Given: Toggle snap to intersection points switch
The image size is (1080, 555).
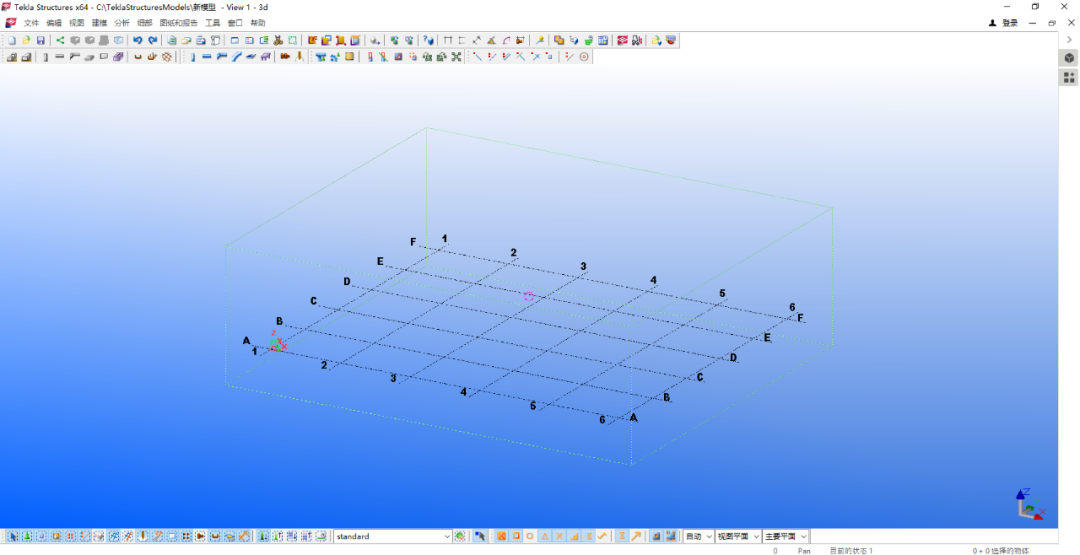Looking at the screenshot, I should (x=559, y=536).
